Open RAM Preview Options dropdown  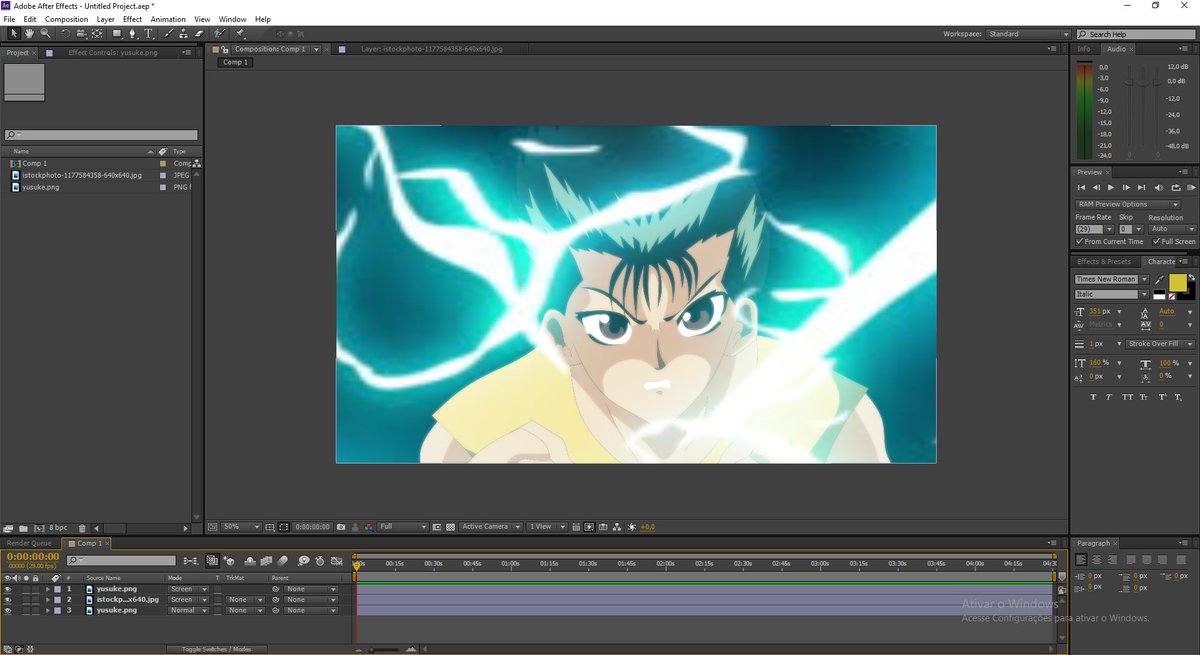tap(1127, 204)
